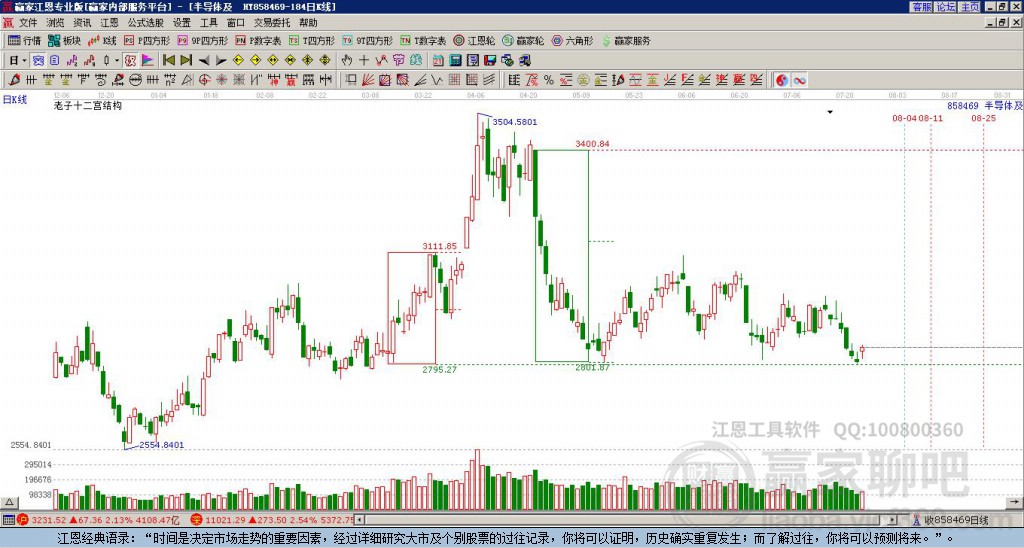1024x548 pixels.
Task: Open the 板块 sectors view
Action: click(x=64, y=40)
